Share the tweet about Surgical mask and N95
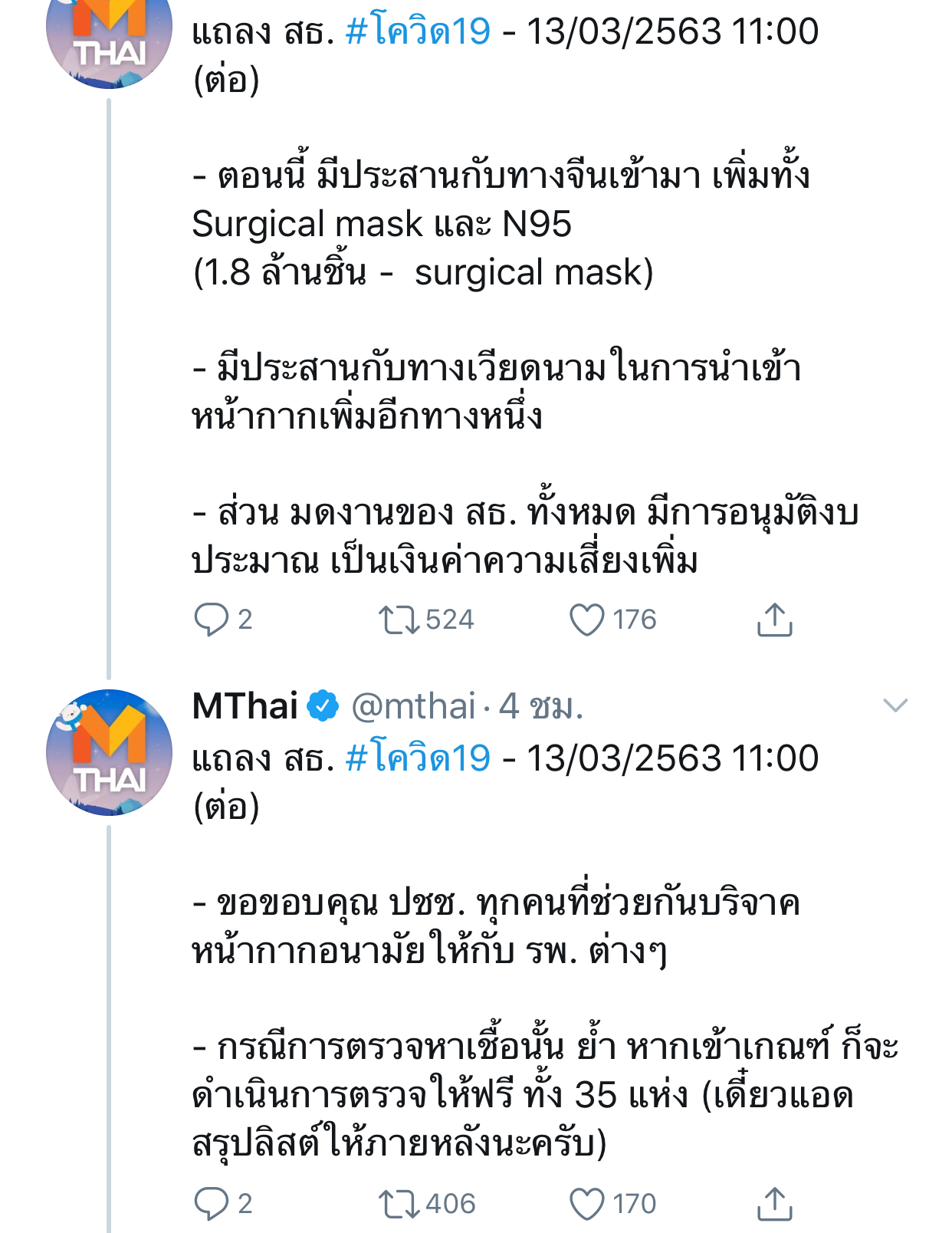This screenshot has height=1233, width=952. (x=774, y=620)
